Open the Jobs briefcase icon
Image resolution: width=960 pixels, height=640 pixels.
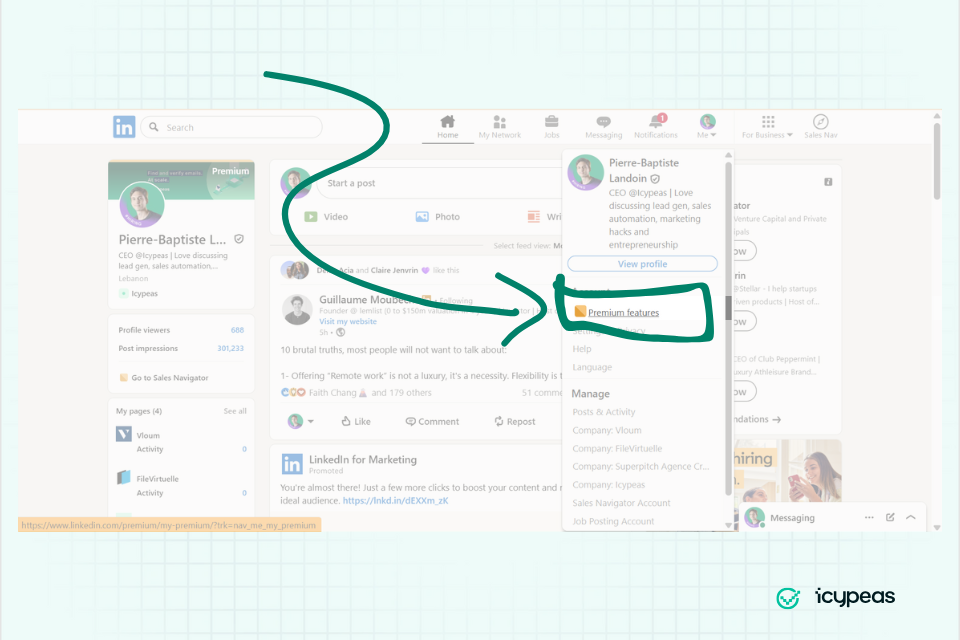tap(552, 121)
